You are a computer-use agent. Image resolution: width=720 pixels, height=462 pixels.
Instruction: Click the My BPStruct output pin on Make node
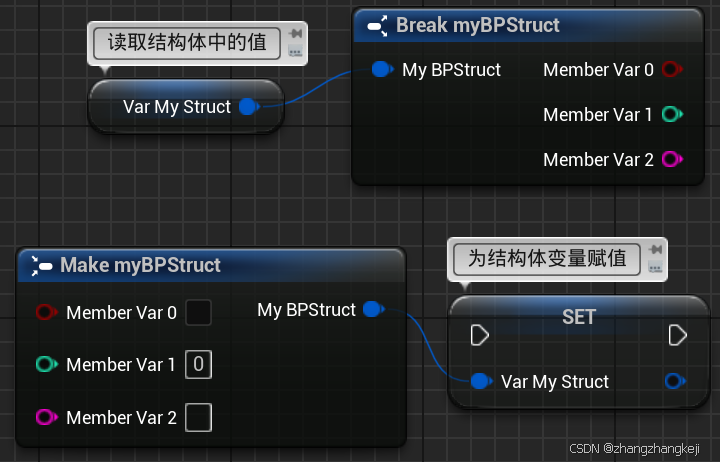(374, 309)
